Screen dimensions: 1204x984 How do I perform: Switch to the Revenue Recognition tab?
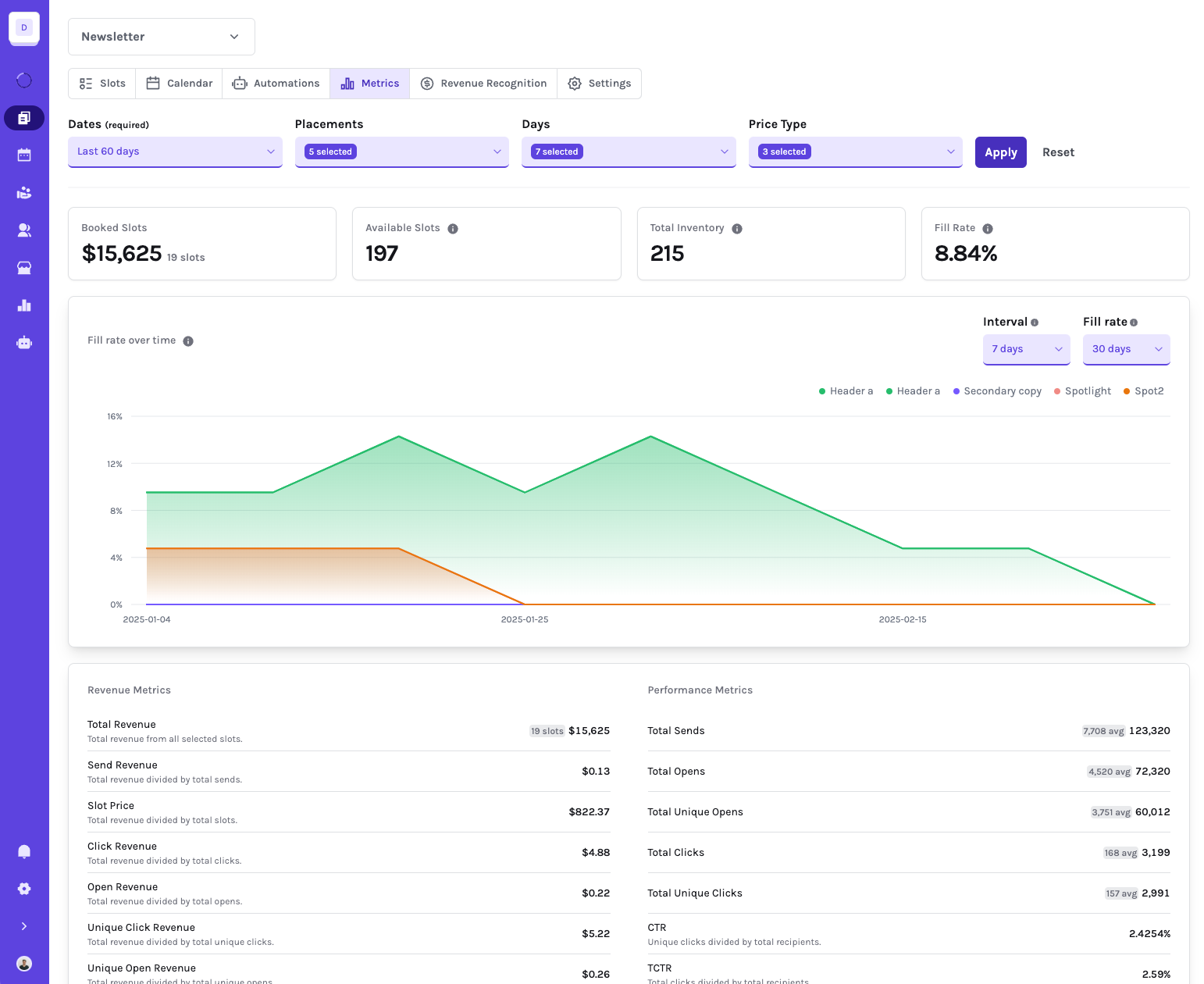(483, 84)
